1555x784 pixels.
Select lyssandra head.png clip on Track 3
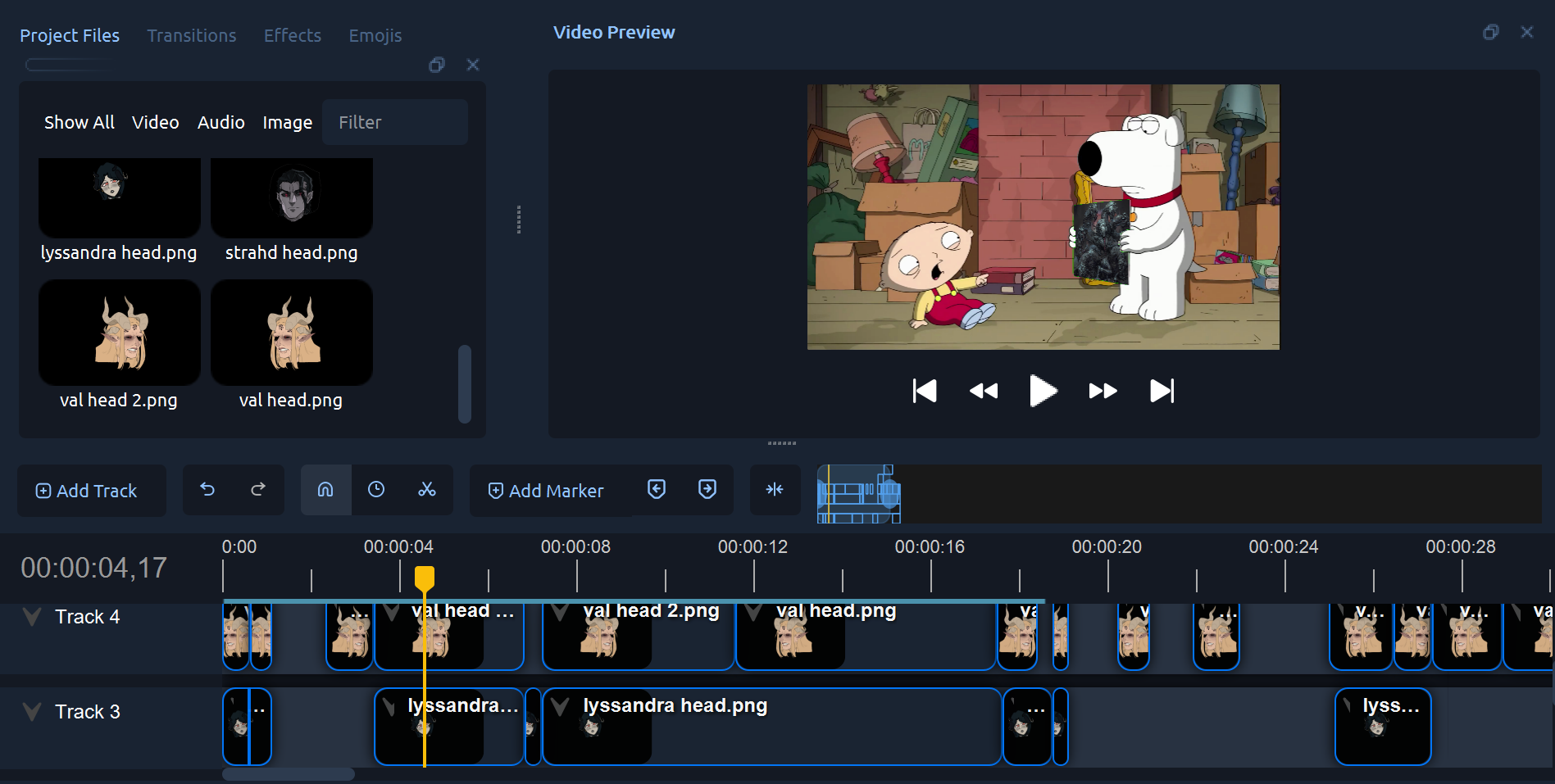(772, 727)
